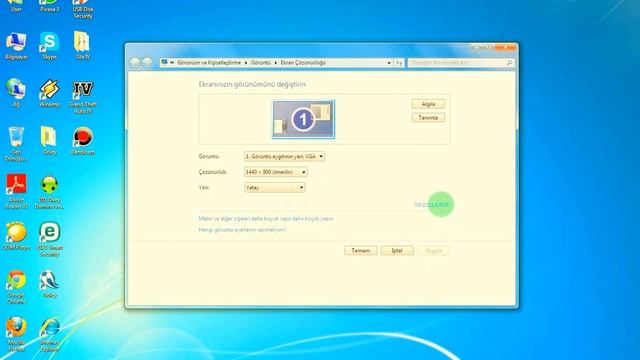Click the Algıla button
Viewport: 640px width, 360px height.
(x=428, y=104)
